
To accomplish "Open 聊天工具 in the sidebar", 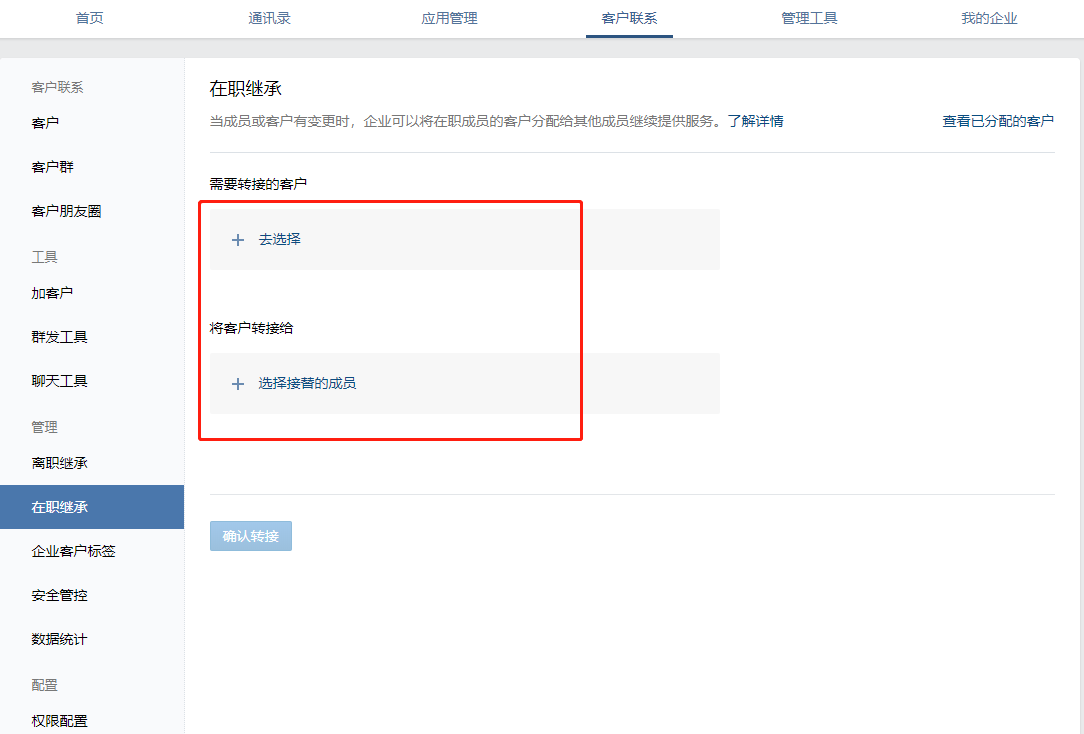I will [x=59, y=381].
